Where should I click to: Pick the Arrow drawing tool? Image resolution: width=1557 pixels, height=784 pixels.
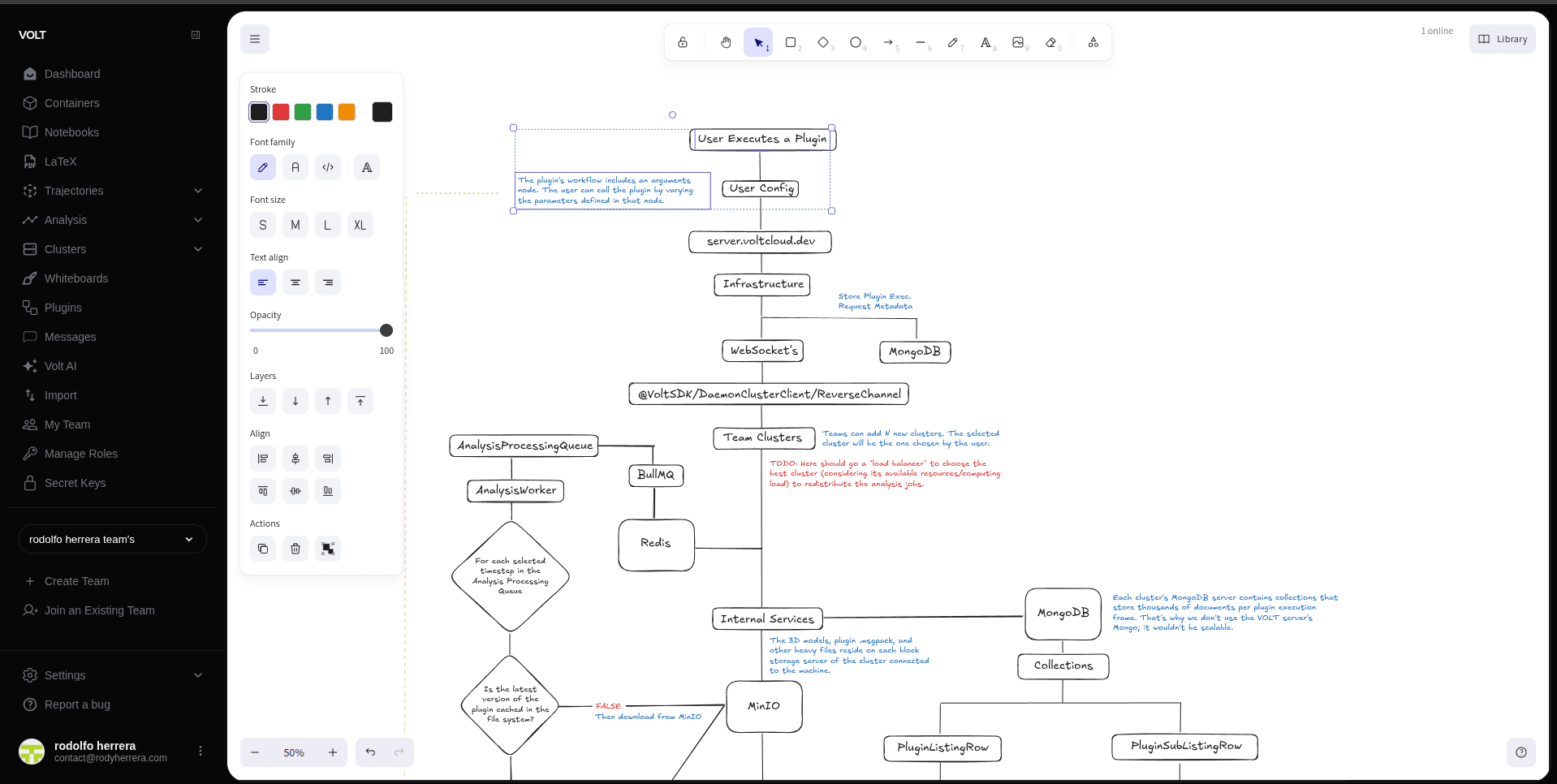pos(888,42)
